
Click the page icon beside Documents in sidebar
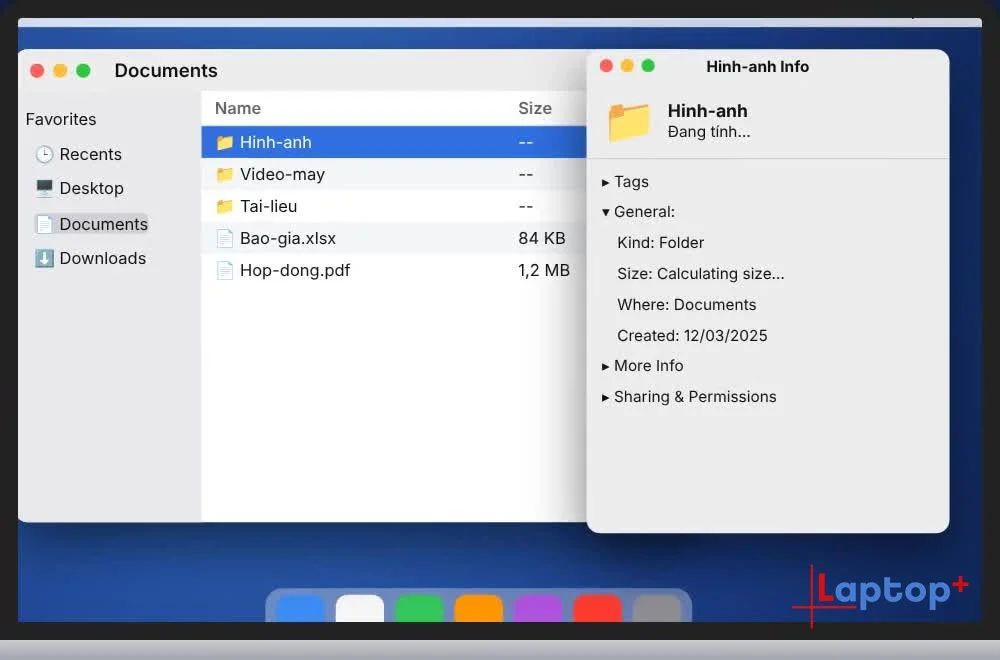coord(44,224)
